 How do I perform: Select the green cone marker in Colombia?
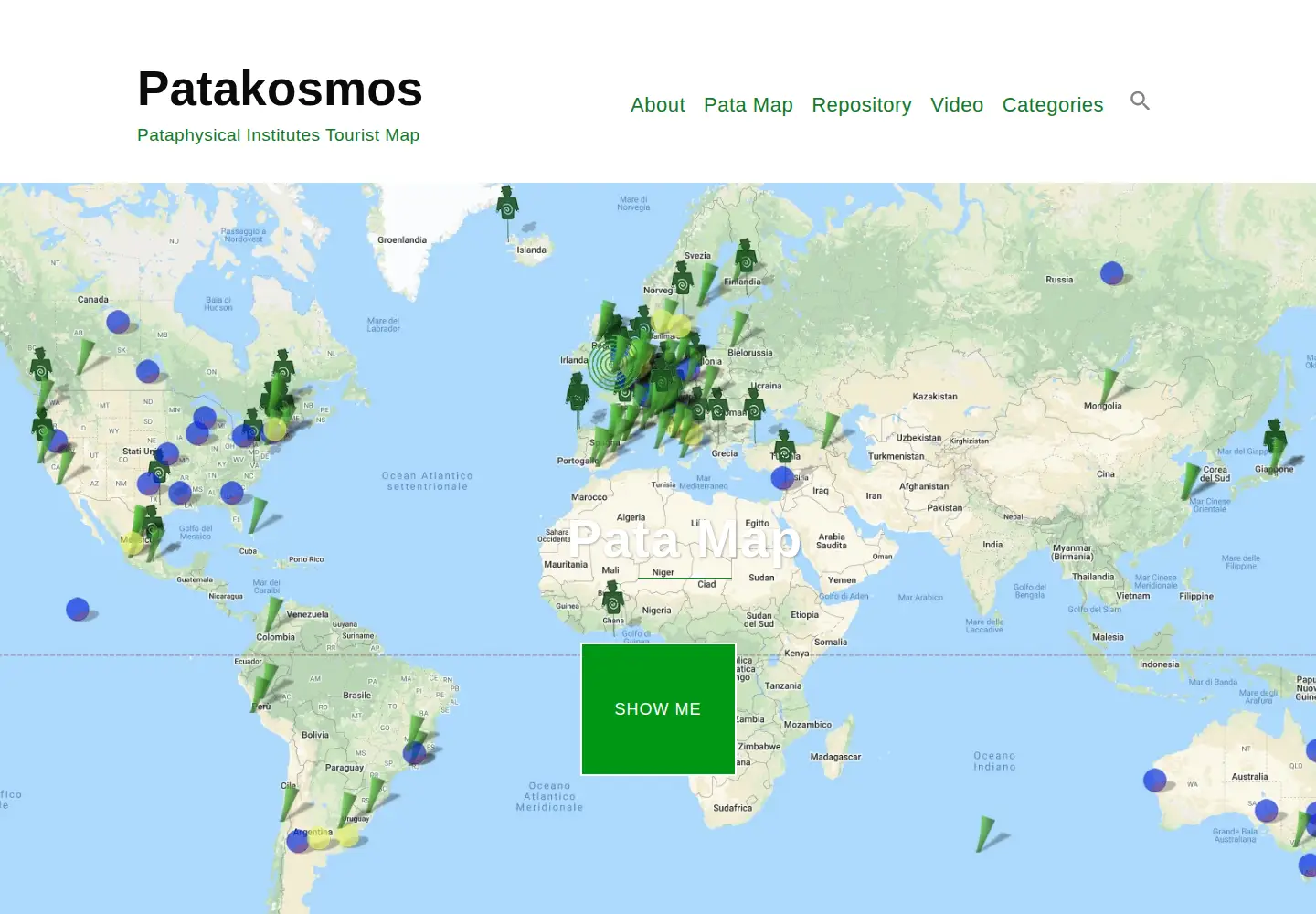pyautogui.click(x=272, y=615)
